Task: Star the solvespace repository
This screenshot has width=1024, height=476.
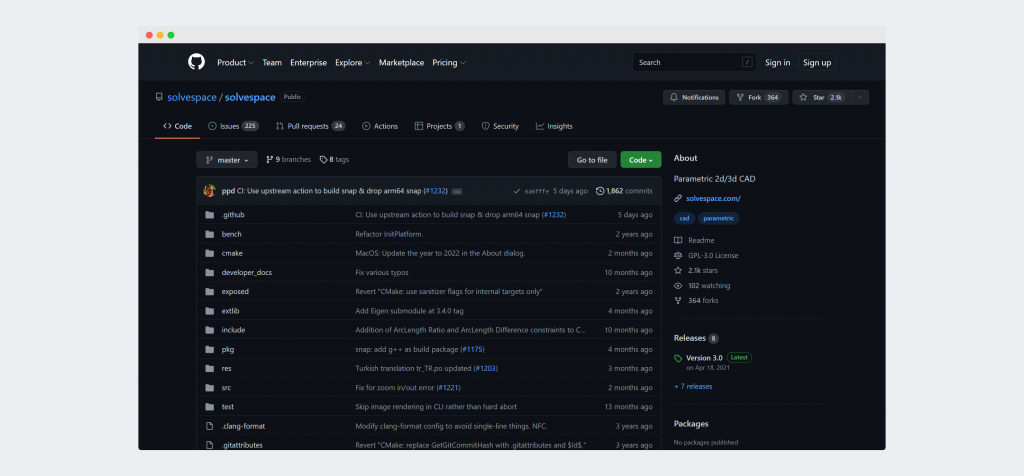Action: click(821, 97)
